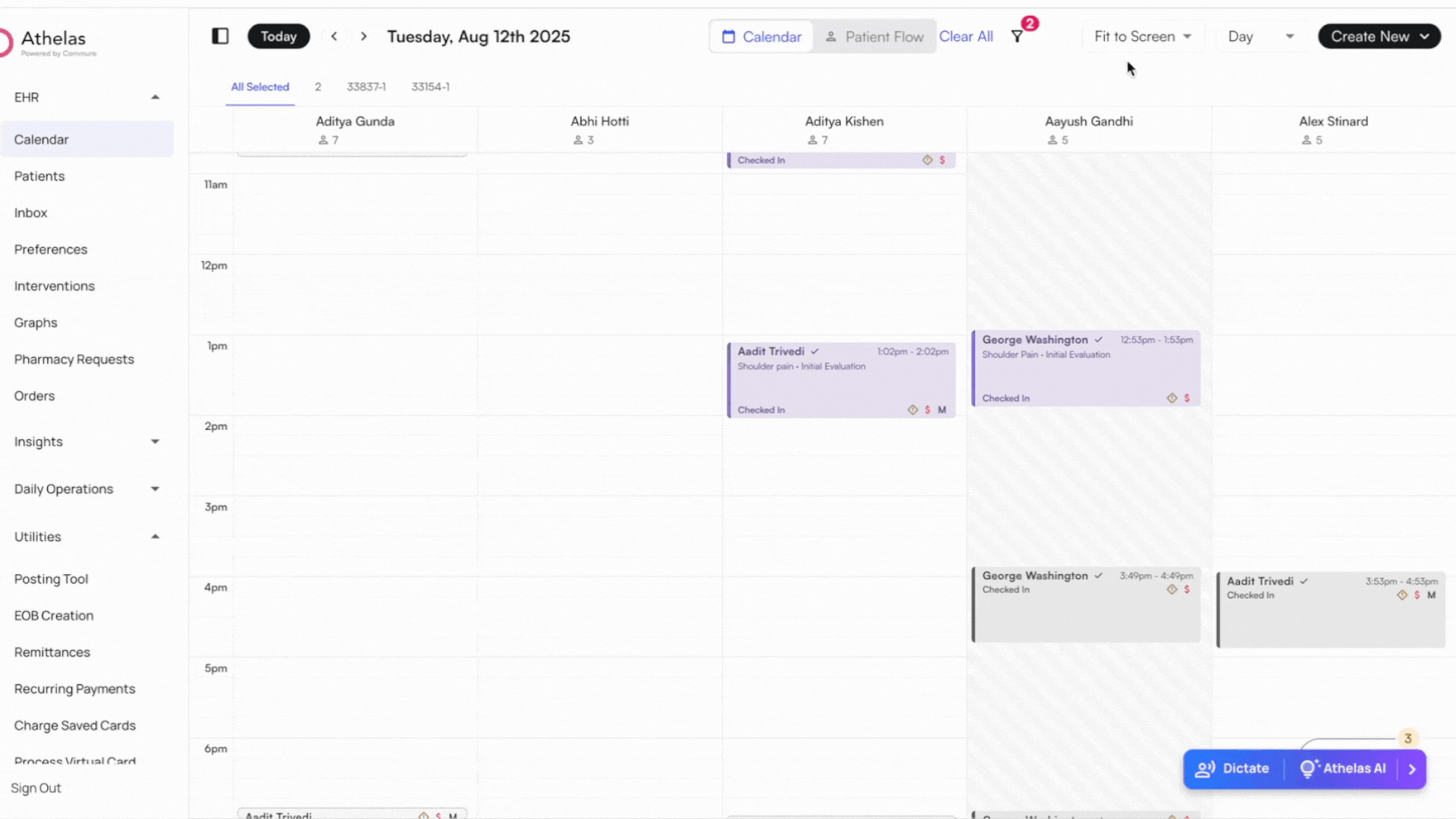Select the Calendar view toggle

(761, 36)
